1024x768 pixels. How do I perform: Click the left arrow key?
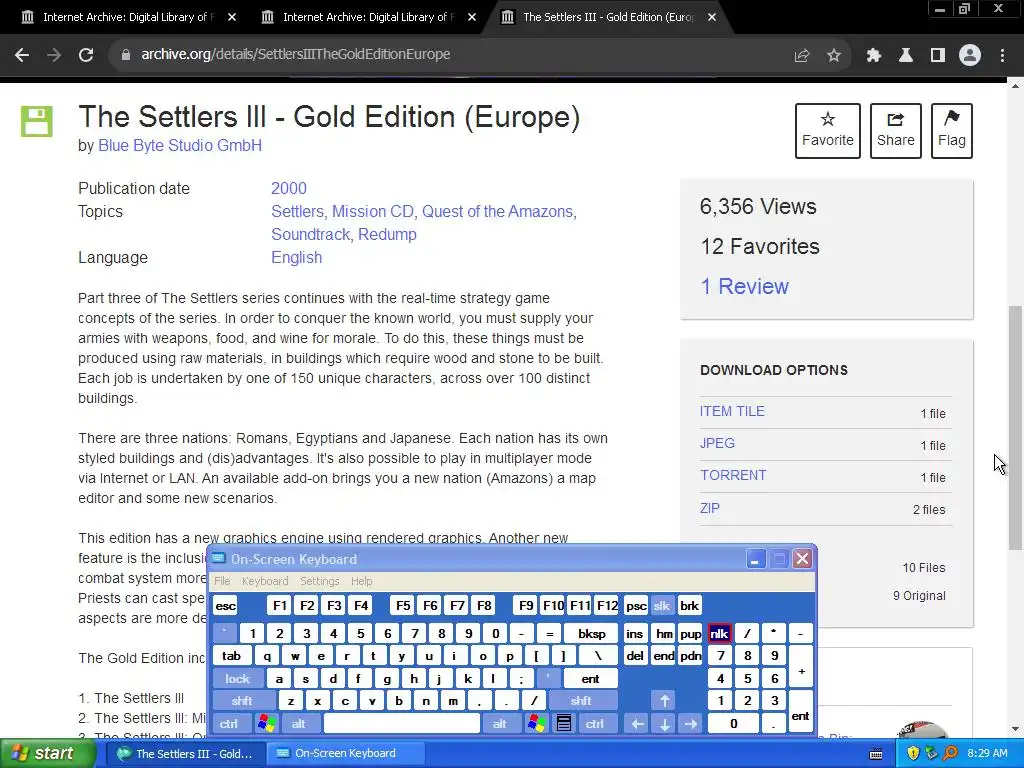point(637,724)
